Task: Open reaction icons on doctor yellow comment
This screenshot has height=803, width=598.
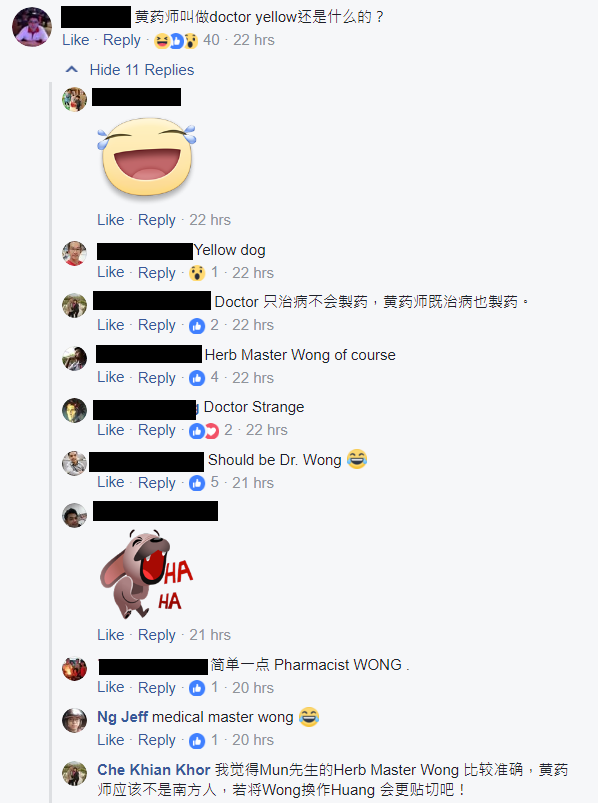Action: click(x=176, y=40)
